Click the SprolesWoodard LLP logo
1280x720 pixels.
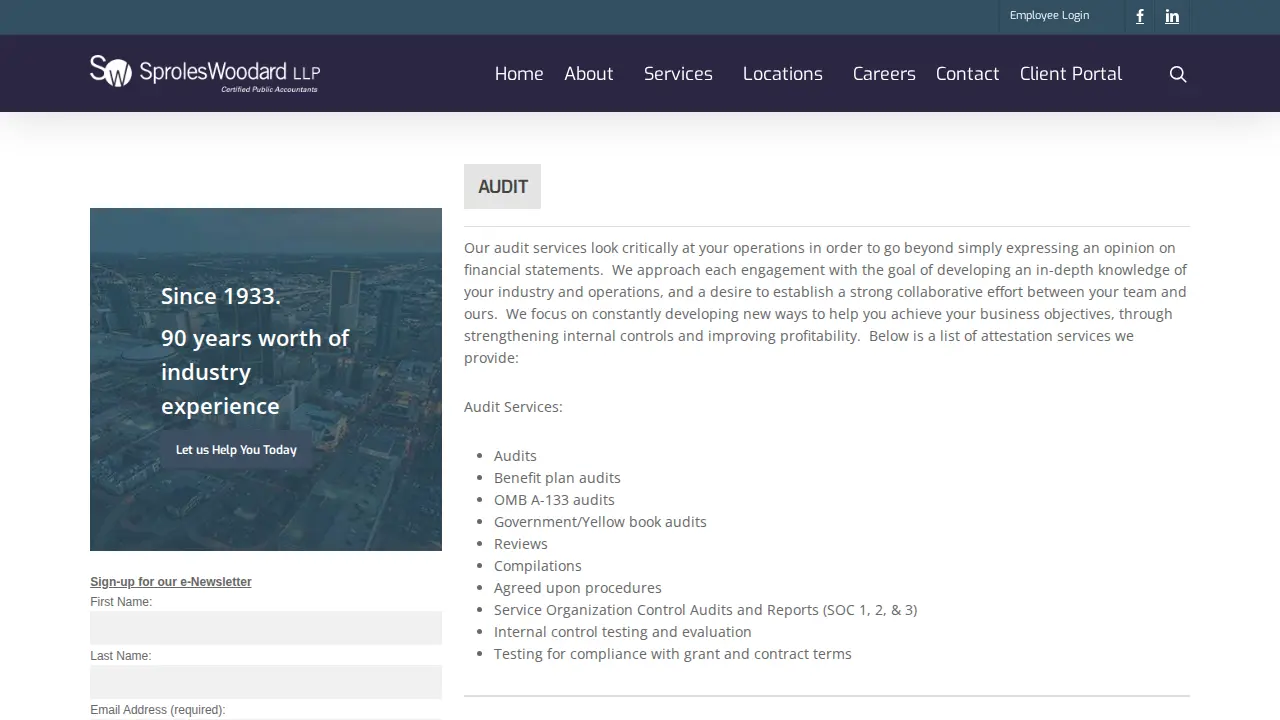click(x=205, y=73)
